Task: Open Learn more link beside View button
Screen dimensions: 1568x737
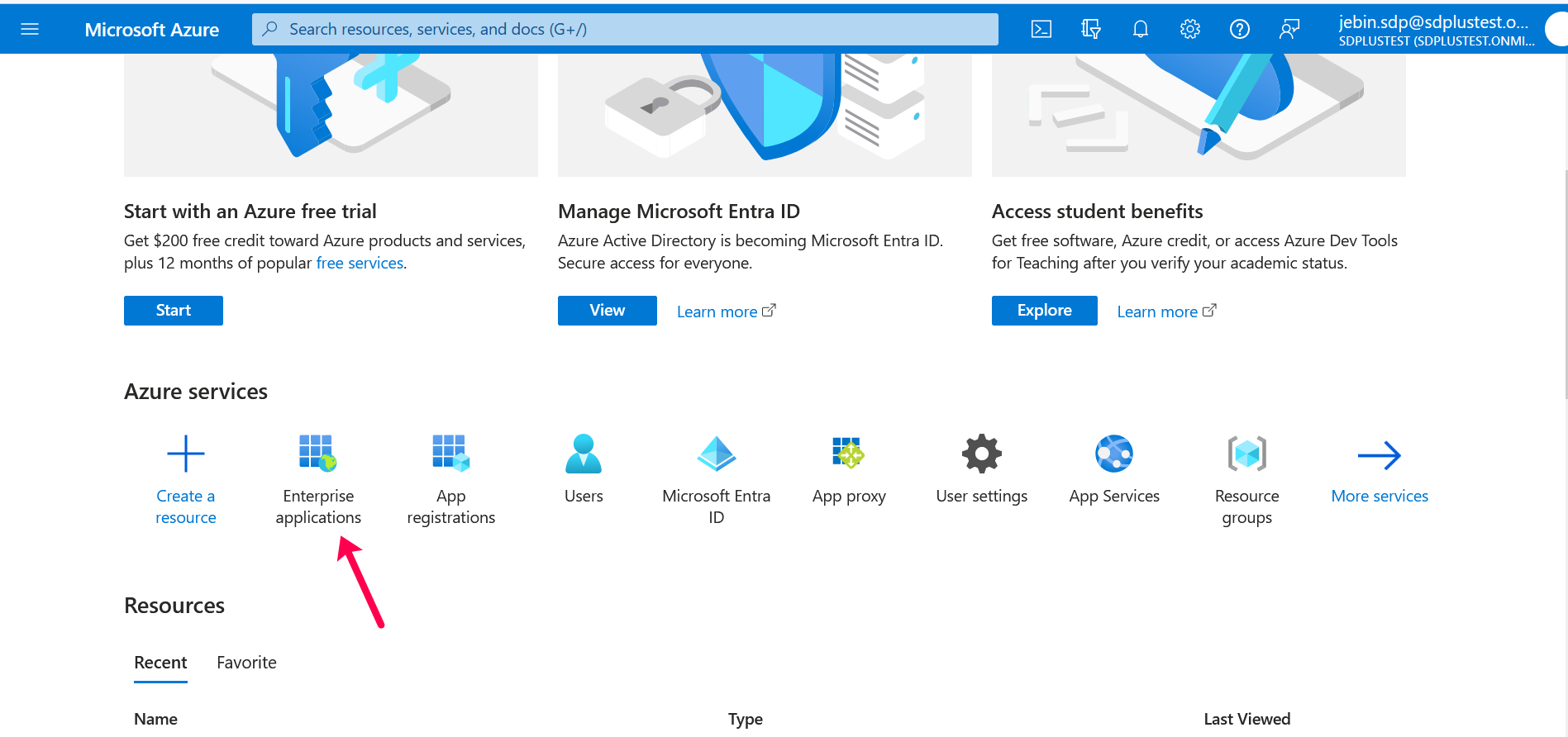Action: tap(727, 311)
